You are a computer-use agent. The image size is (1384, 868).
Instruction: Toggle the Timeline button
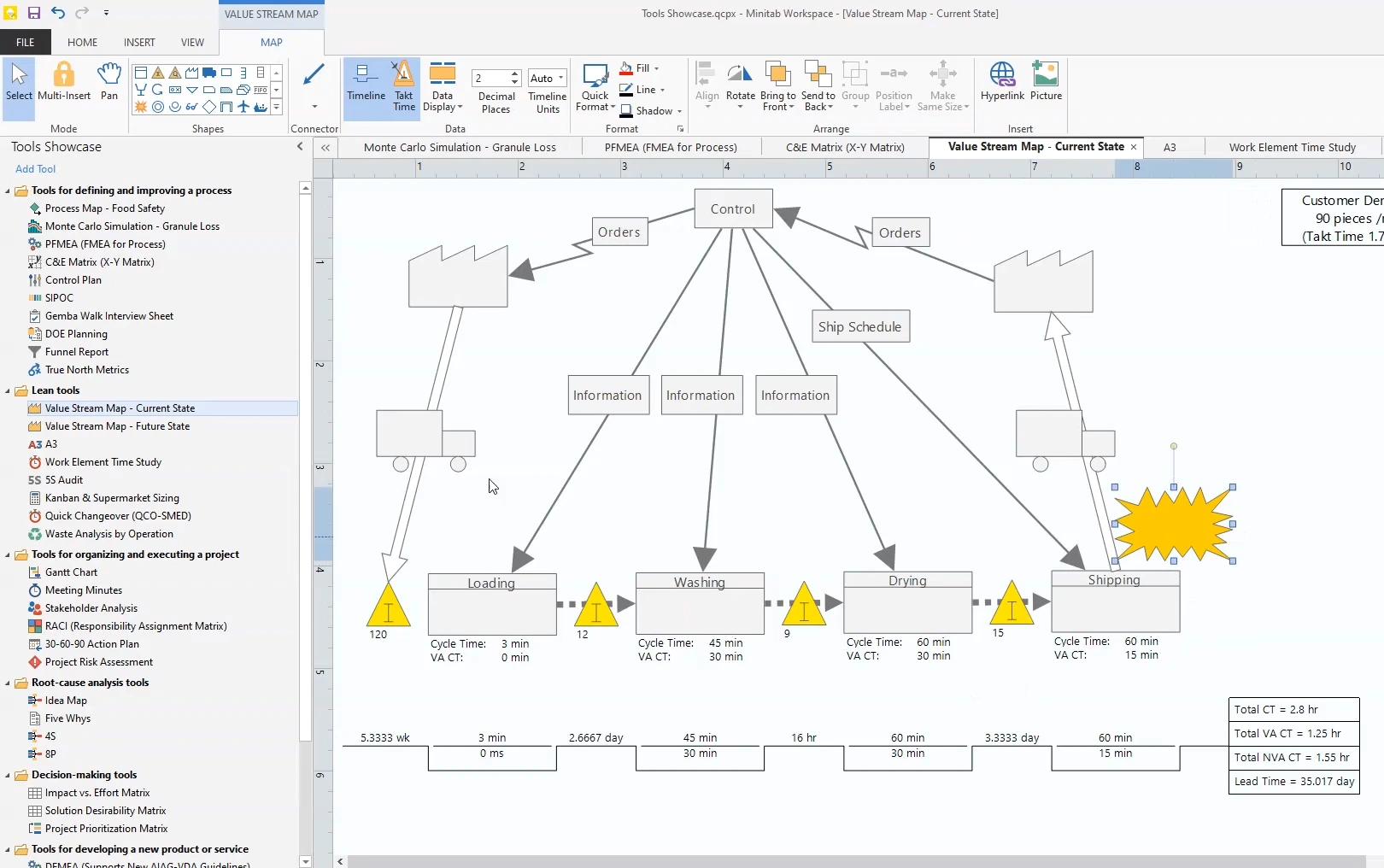tap(366, 82)
